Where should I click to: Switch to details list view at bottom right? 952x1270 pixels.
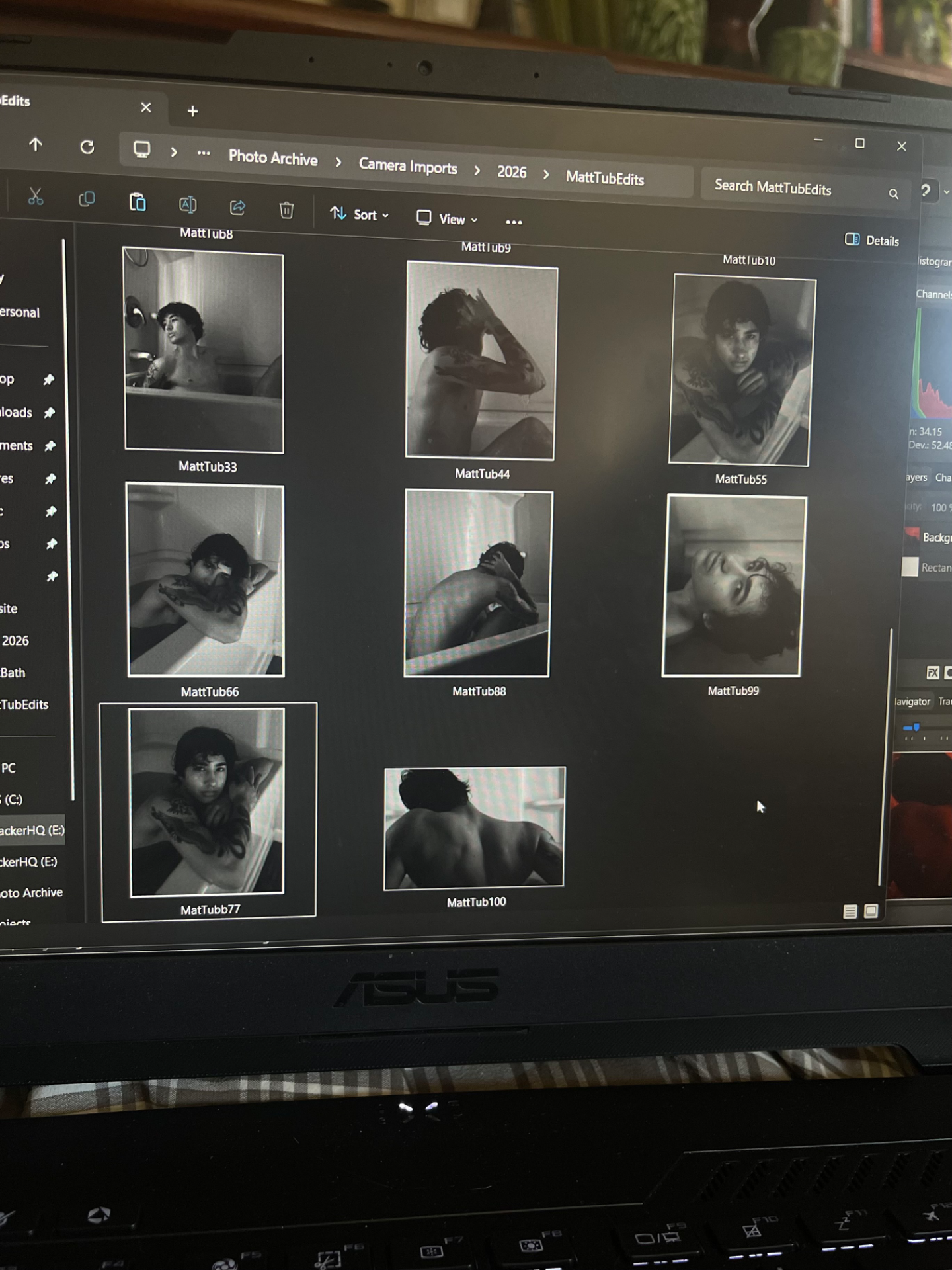(850, 911)
